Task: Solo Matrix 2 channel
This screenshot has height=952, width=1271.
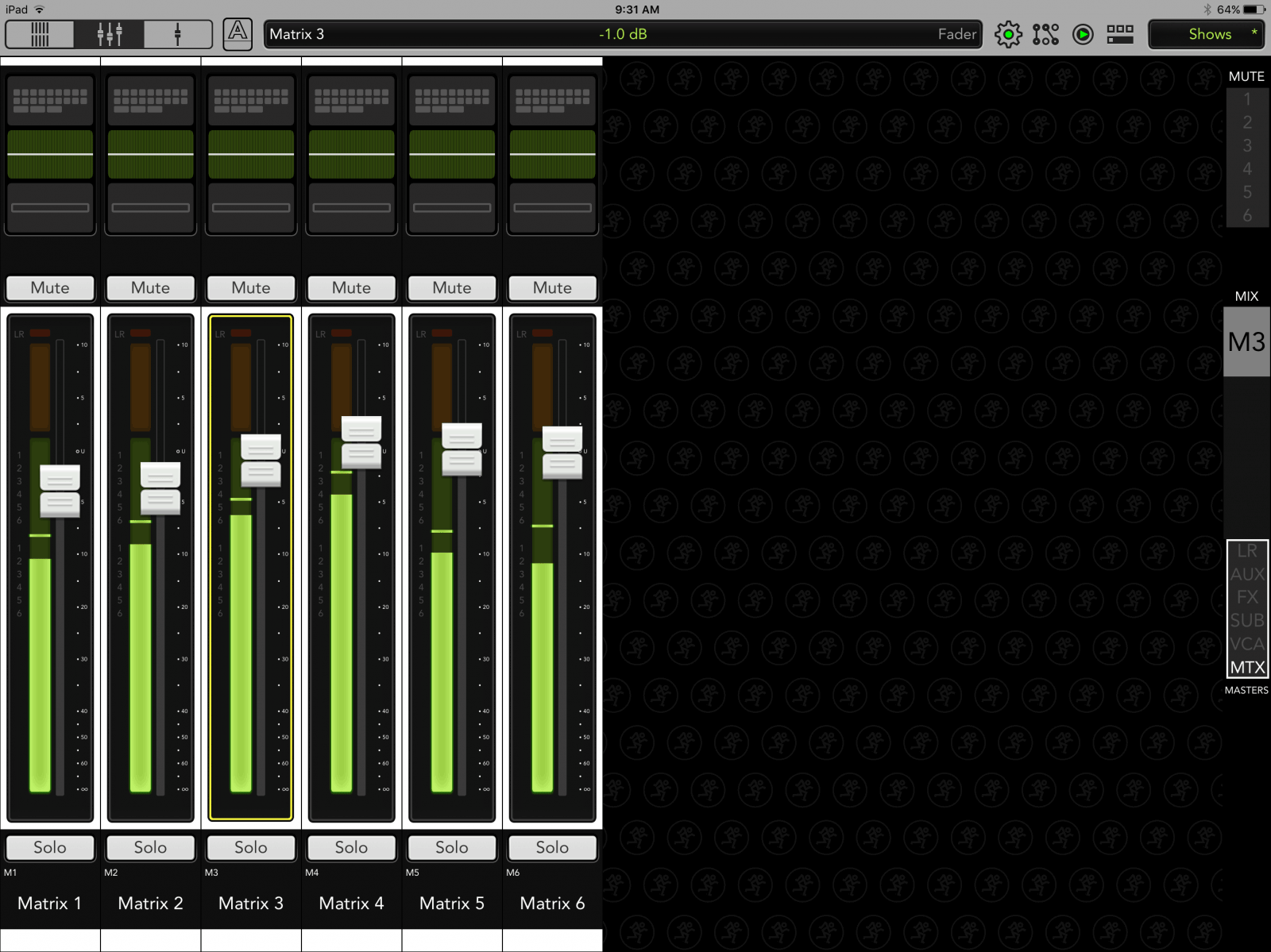Action: [150, 848]
